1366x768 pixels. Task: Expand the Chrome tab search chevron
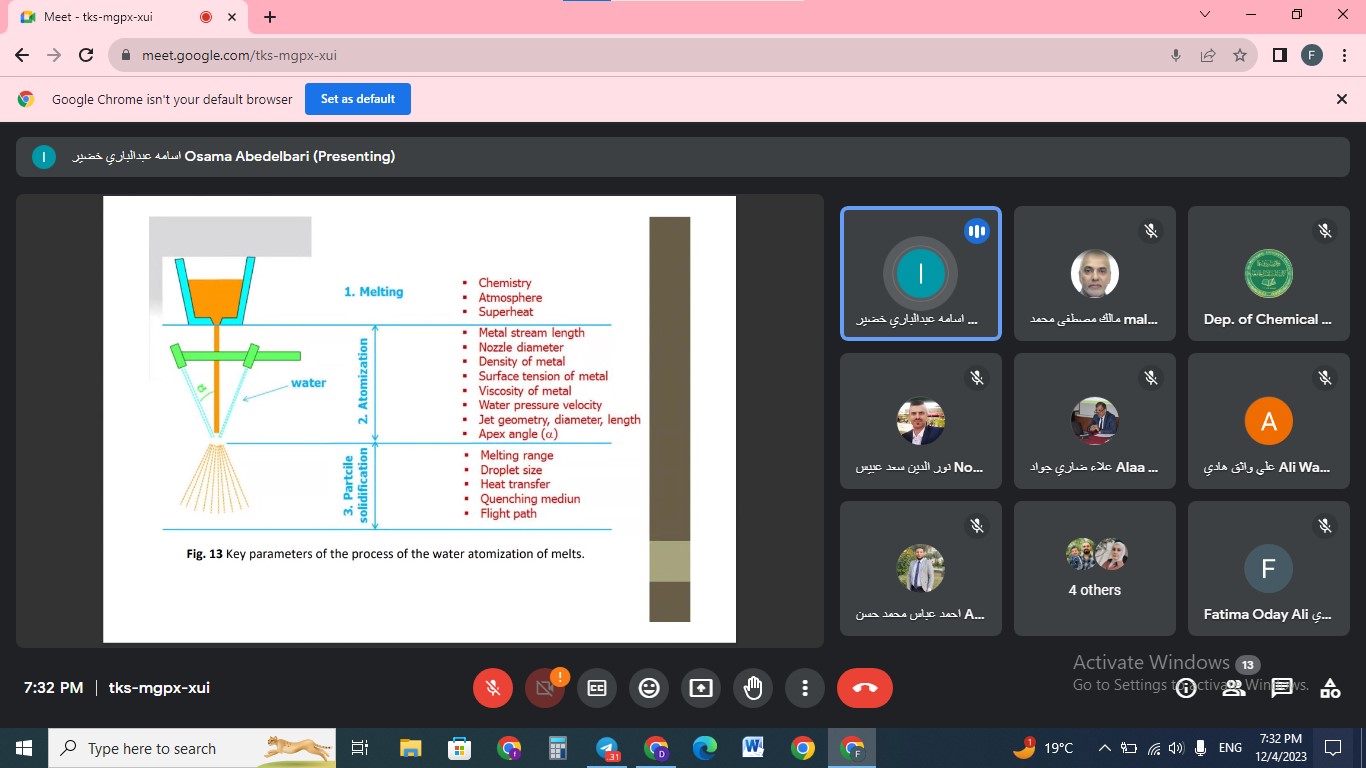(x=1205, y=15)
